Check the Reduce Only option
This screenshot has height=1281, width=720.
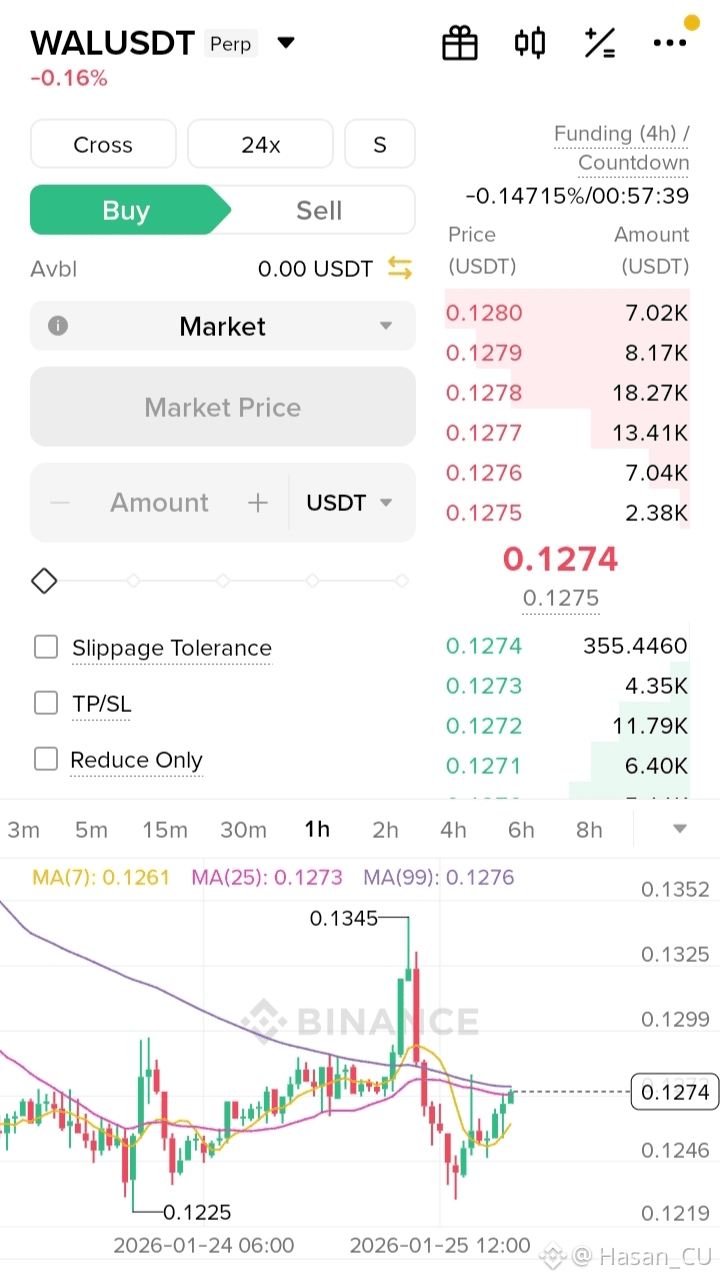[x=46, y=759]
